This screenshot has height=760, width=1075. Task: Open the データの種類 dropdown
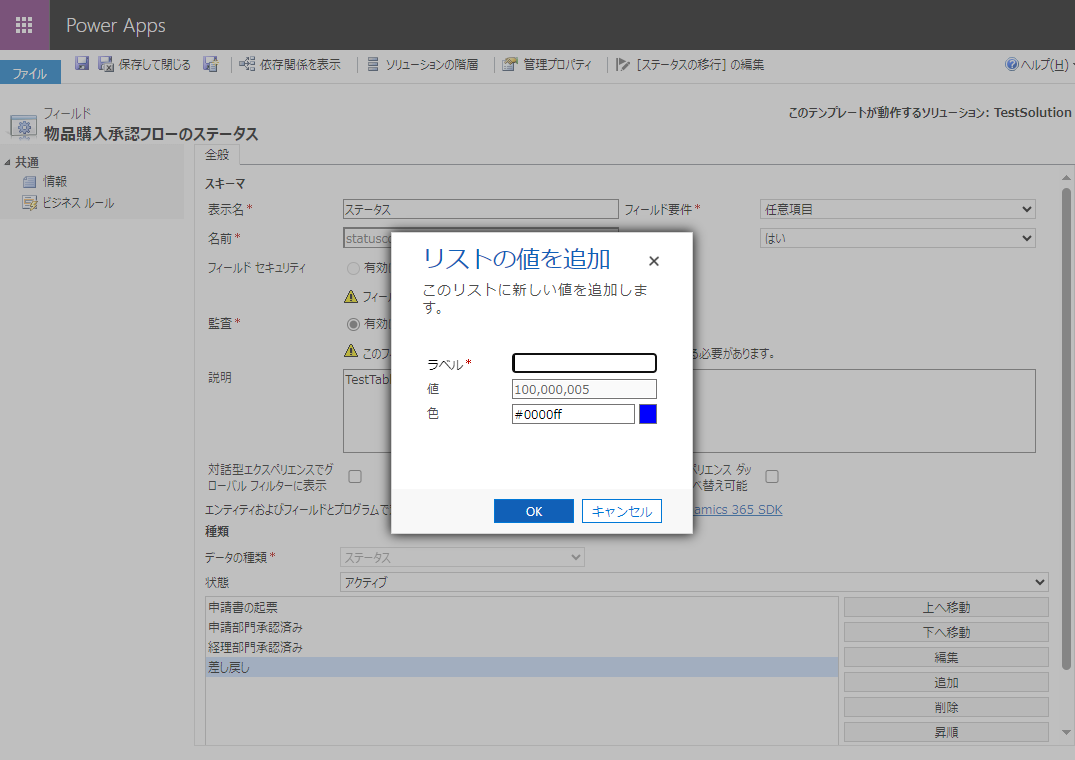462,557
